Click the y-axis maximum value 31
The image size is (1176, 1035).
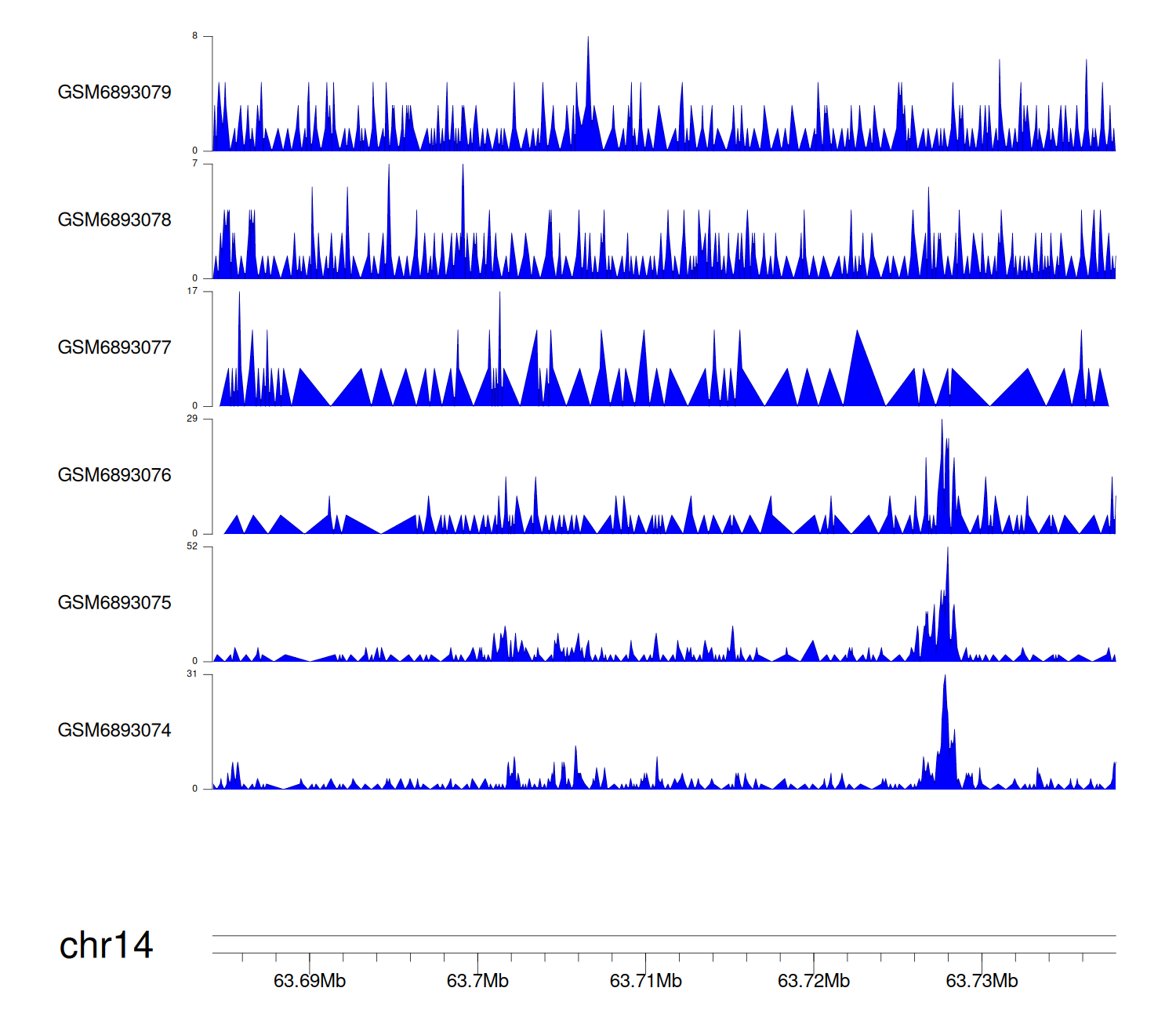pyautogui.click(x=192, y=674)
